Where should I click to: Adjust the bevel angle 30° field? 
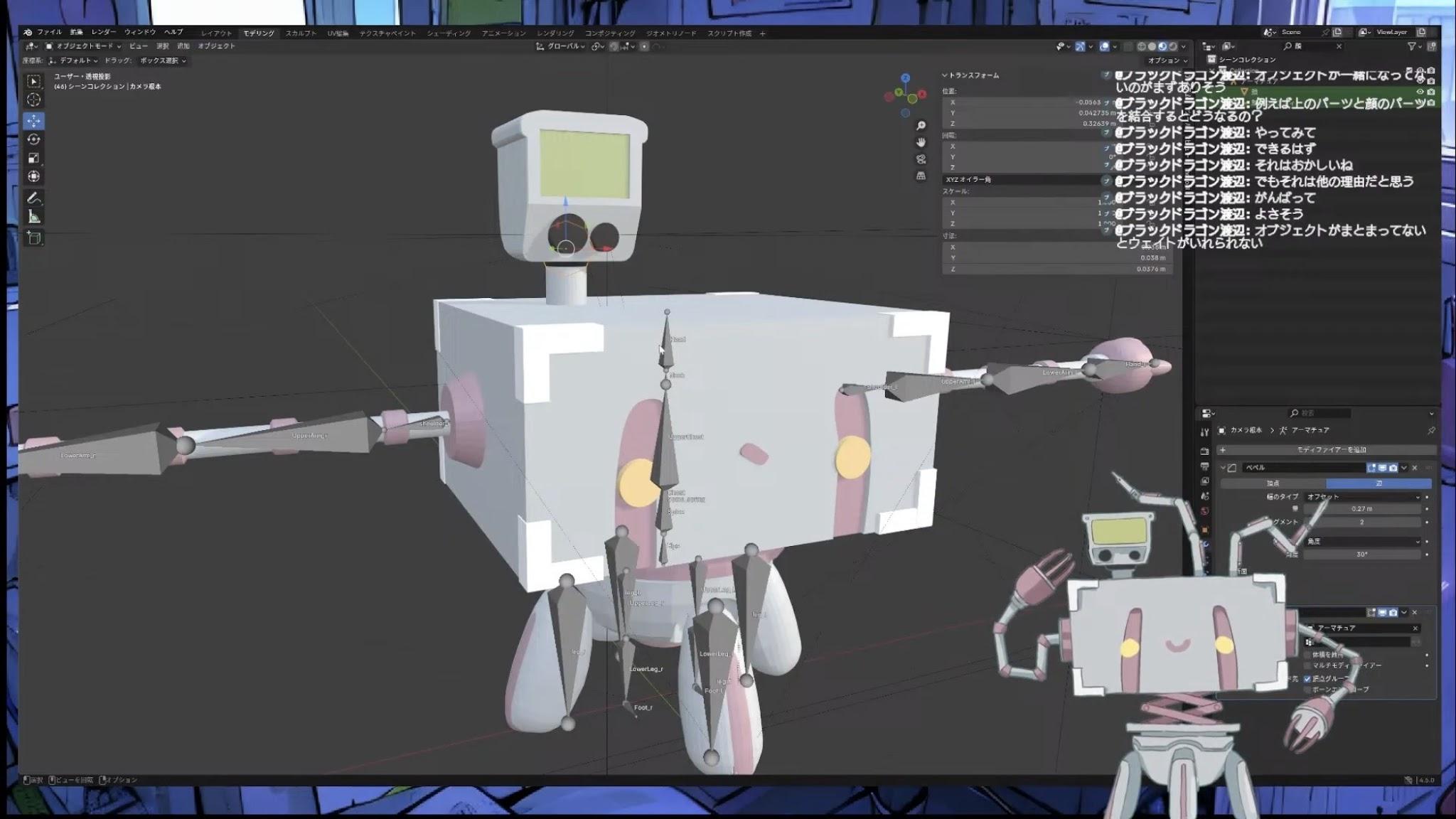tap(1362, 555)
